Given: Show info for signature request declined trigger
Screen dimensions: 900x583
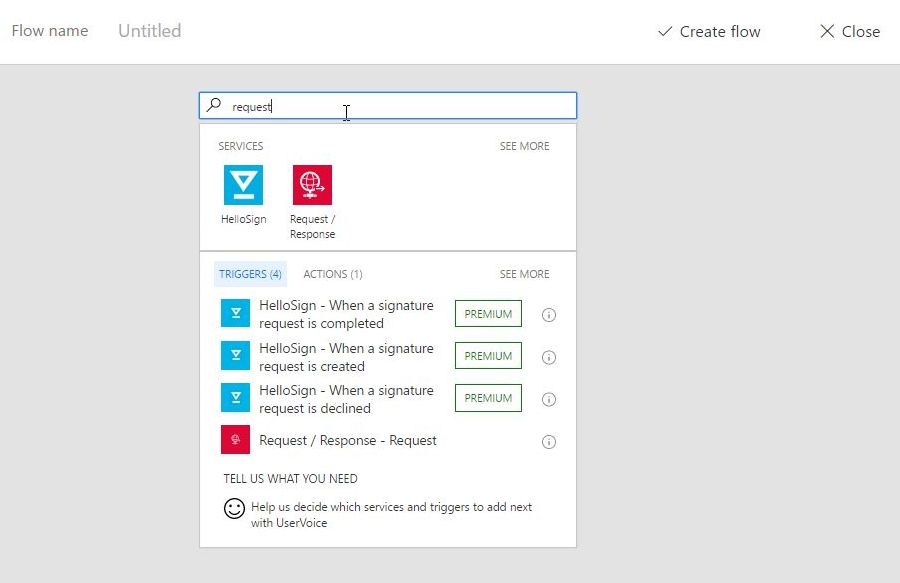Looking at the screenshot, I should [x=548, y=399].
